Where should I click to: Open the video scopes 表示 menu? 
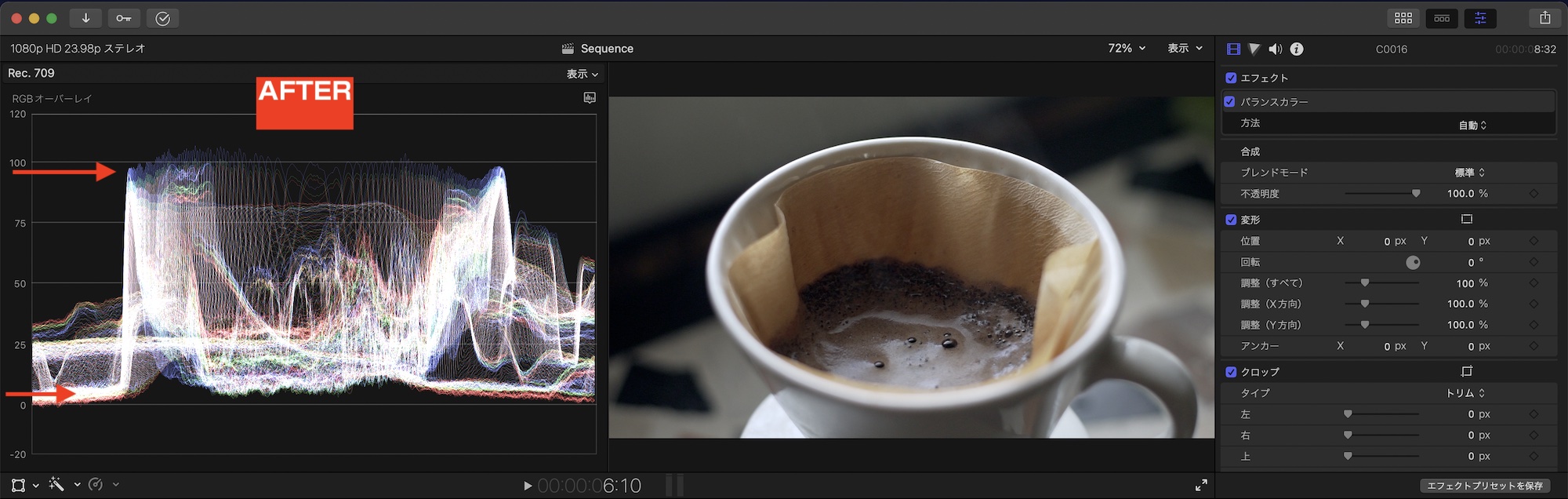coord(583,74)
